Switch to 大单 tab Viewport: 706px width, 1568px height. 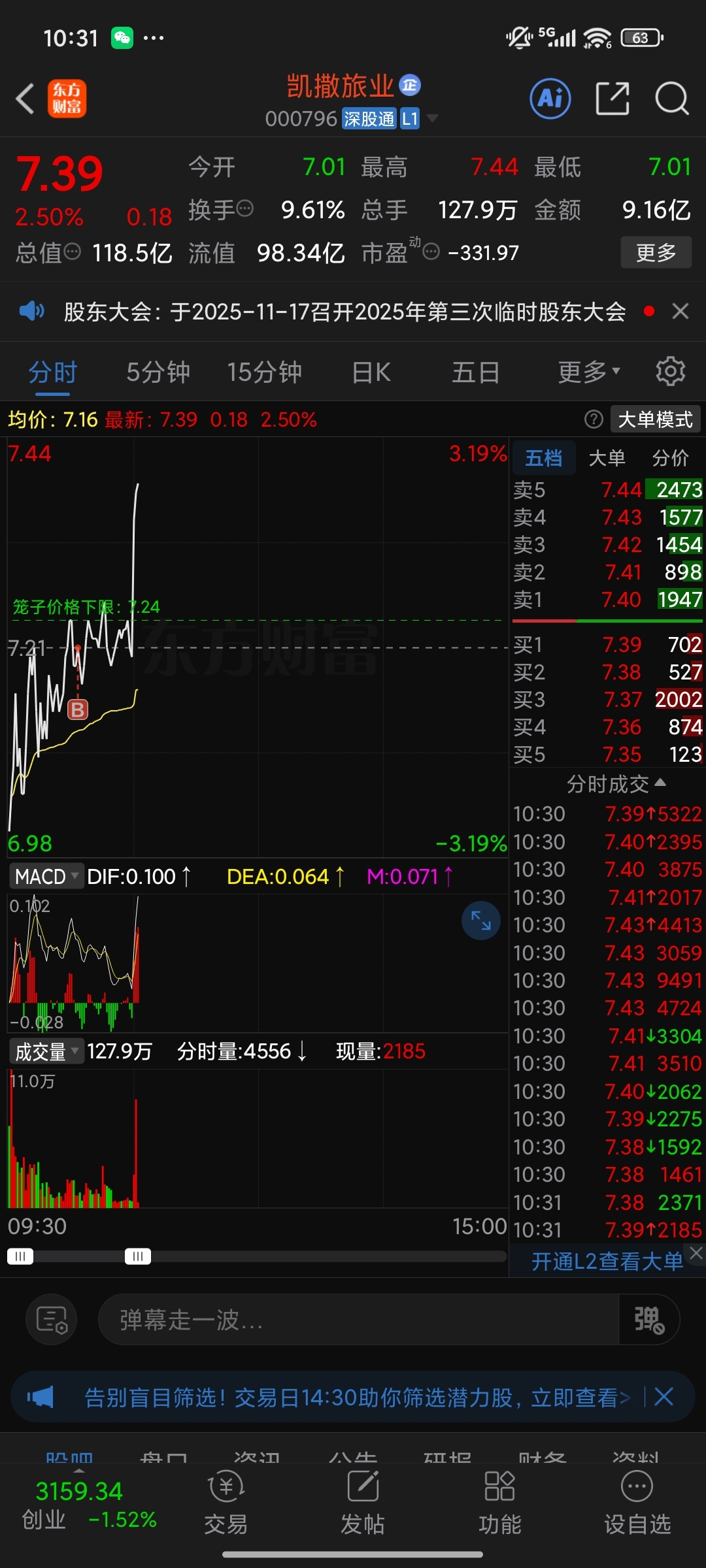(x=607, y=457)
